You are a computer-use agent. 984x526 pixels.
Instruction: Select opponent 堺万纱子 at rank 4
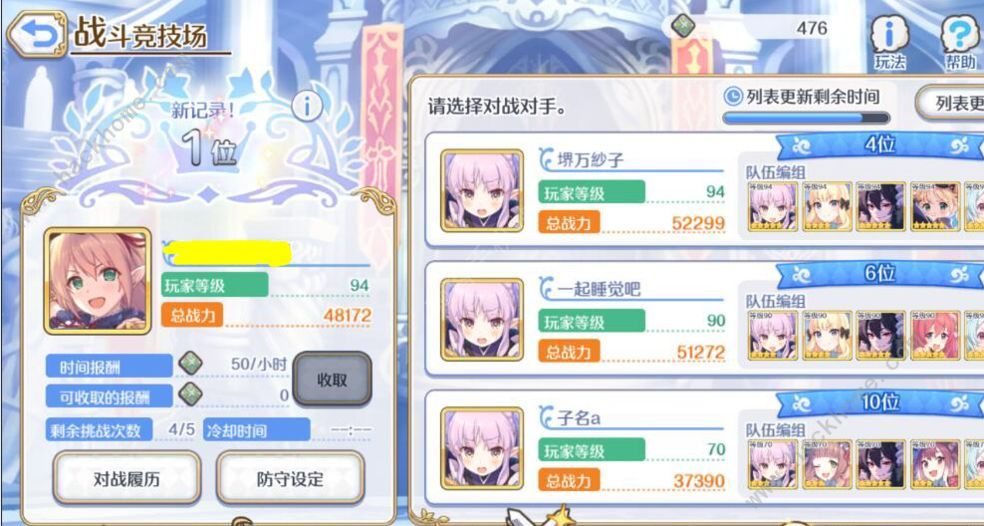point(704,190)
